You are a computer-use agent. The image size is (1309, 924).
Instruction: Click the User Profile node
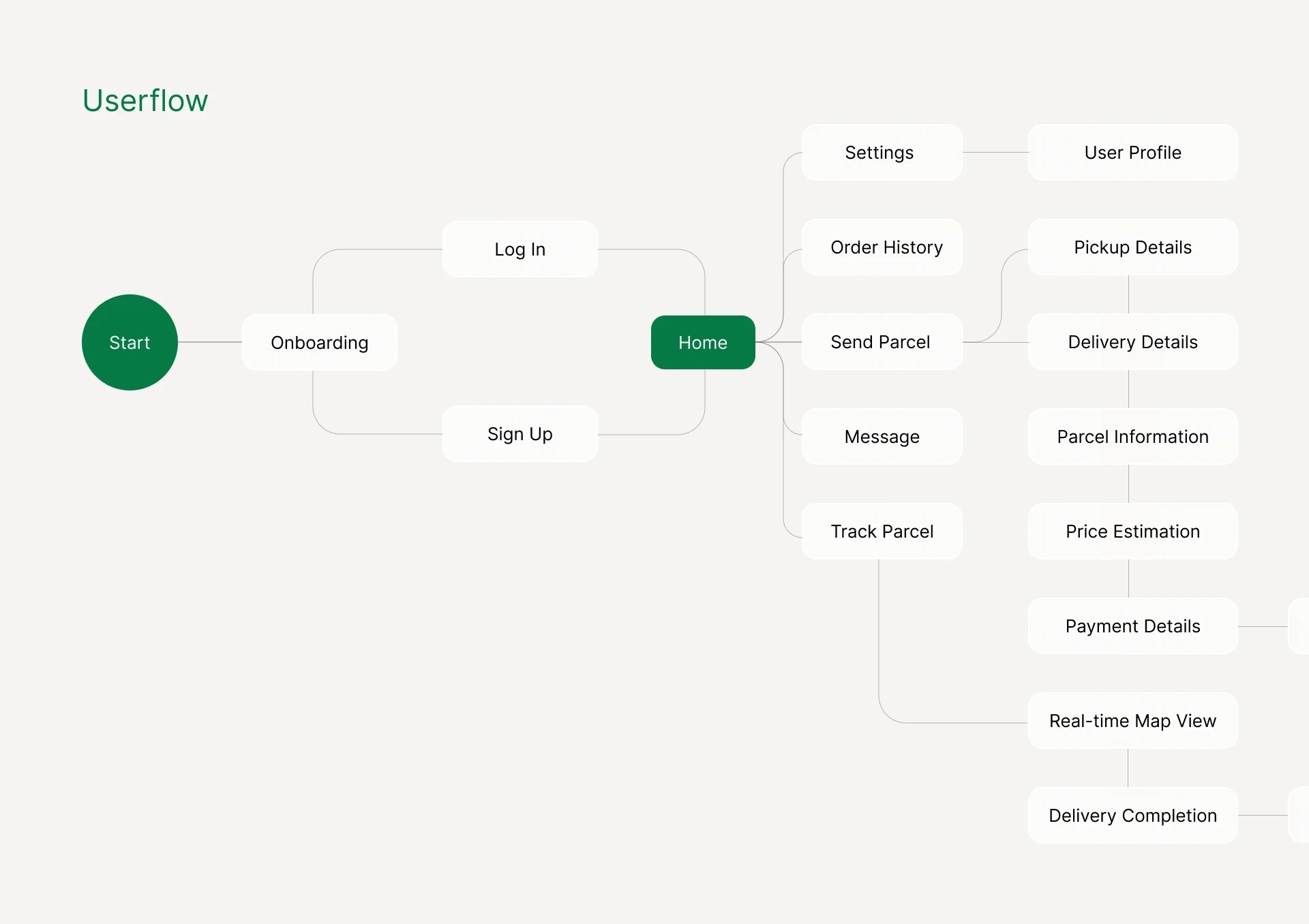1132,153
